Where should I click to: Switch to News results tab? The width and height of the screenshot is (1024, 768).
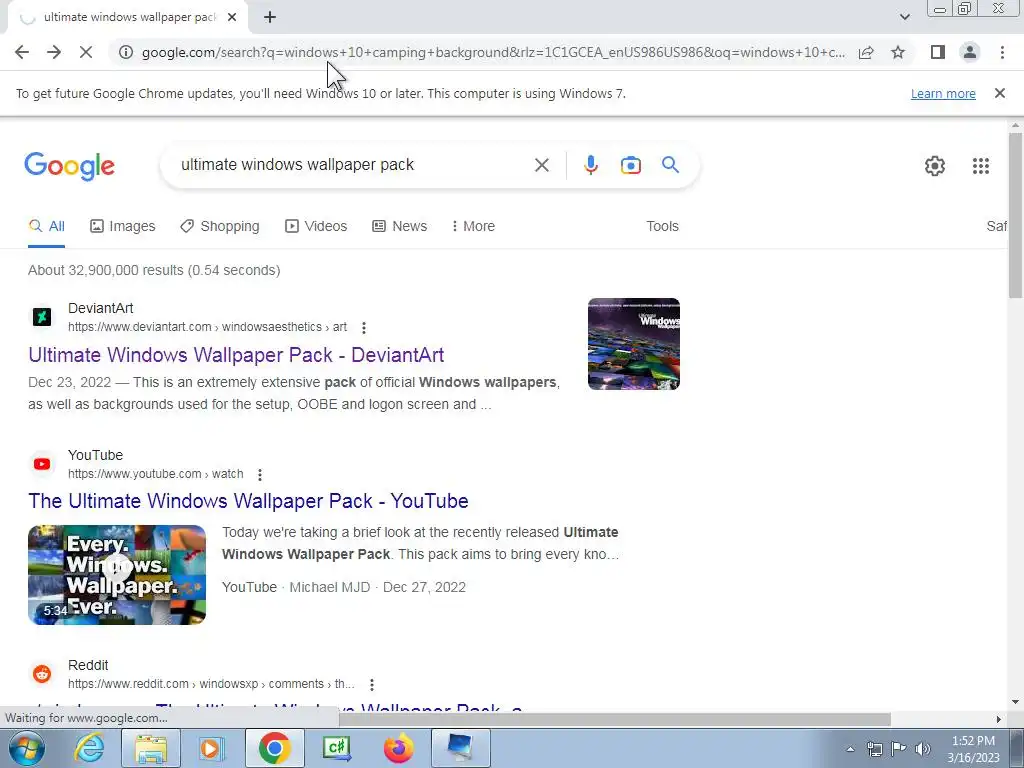[x=400, y=226]
